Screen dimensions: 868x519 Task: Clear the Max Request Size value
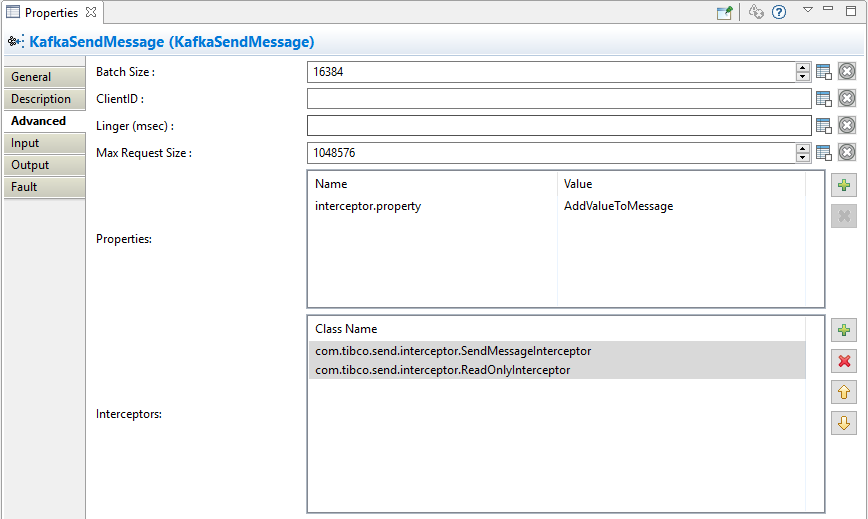(846, 152)
